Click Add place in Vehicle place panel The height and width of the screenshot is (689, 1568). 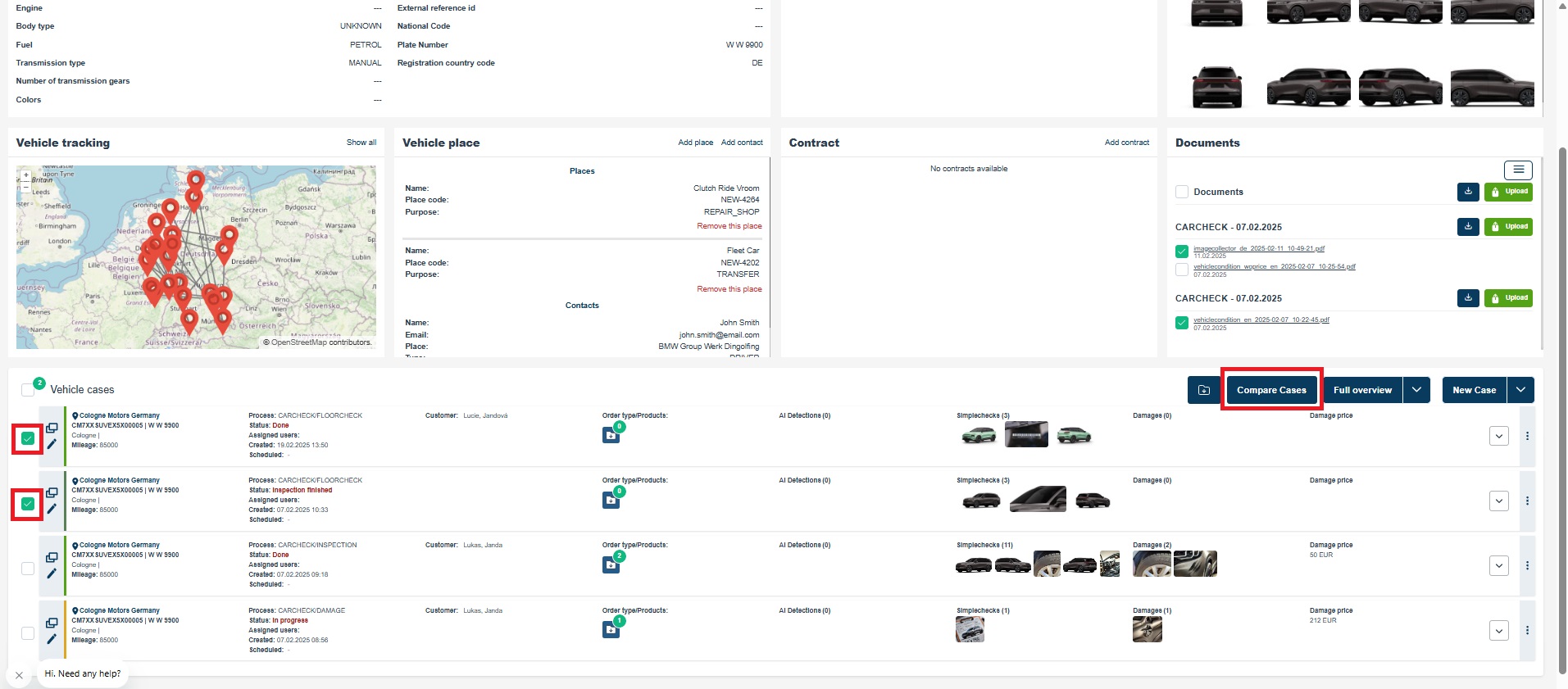pyautogui.click(x=695, y=143)
